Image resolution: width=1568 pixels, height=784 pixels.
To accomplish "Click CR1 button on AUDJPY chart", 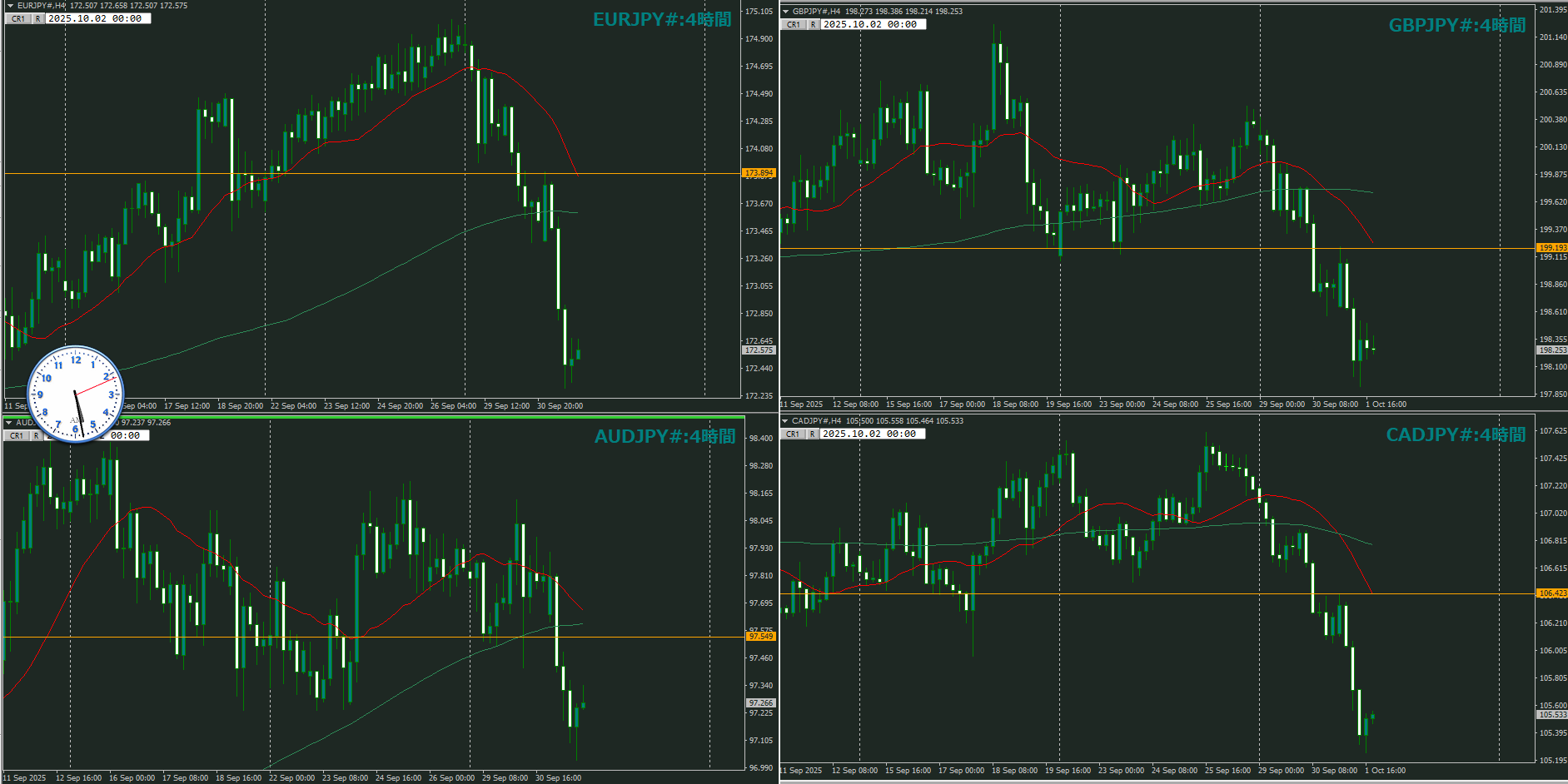I will point(17,435).
